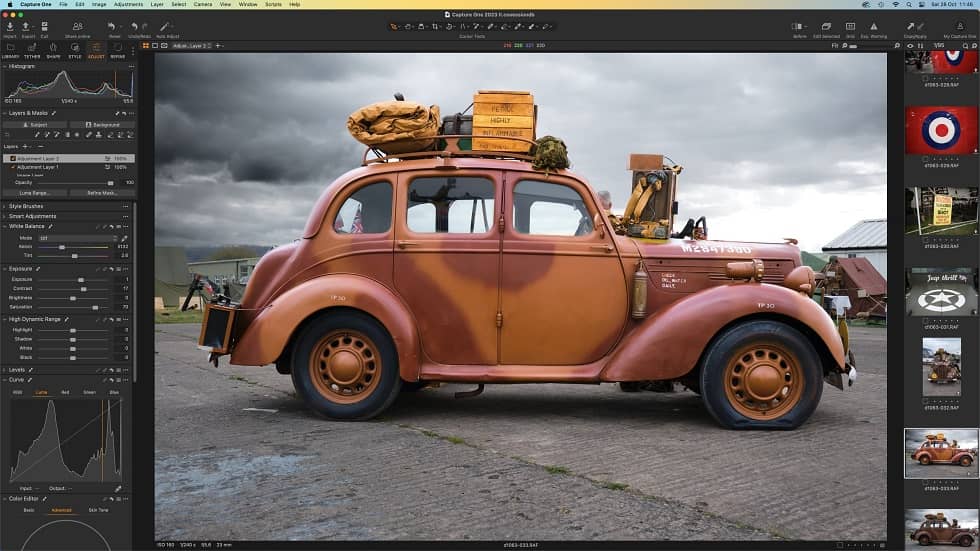Screen dimensions: 980x551
Task: Select the pointer cursor tool
Action: click(394, 27)
